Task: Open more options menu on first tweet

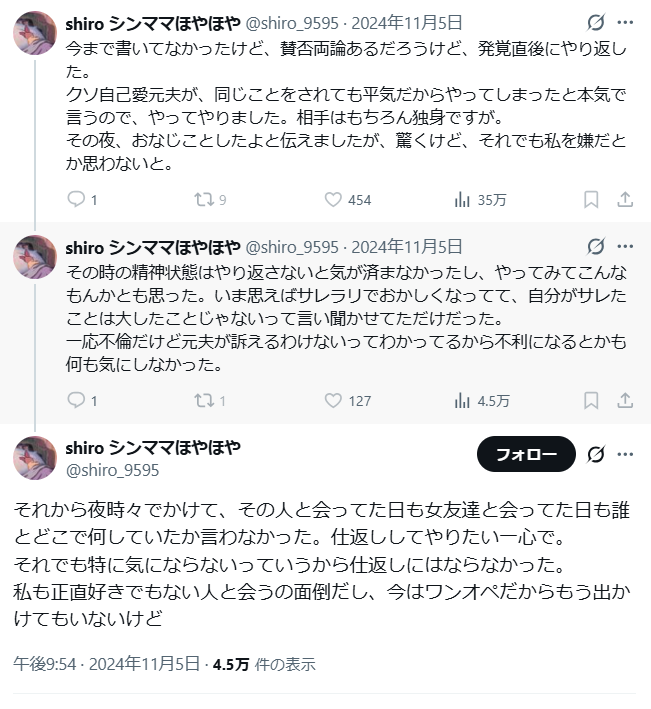Action: tap(626, 22)
